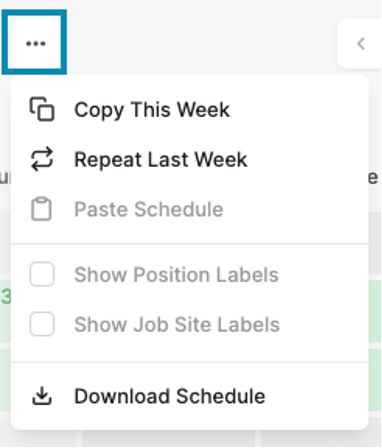382x448 pixels.
Task: Click the lower green shift block at left edge
Action: click(x=5, y=380)
